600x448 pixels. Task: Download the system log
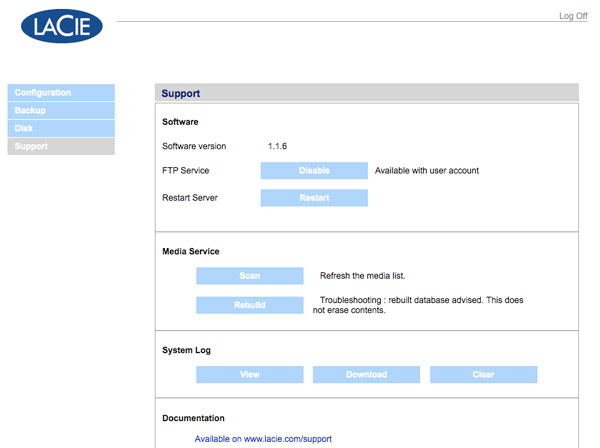click(x=366, y=375)
